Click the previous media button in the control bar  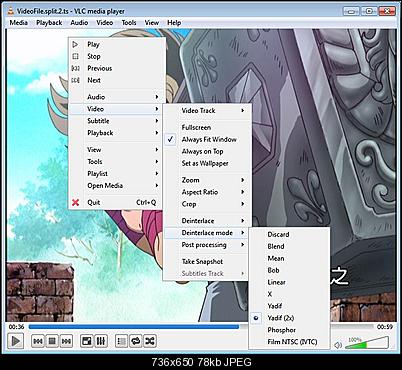click(38, 341)
